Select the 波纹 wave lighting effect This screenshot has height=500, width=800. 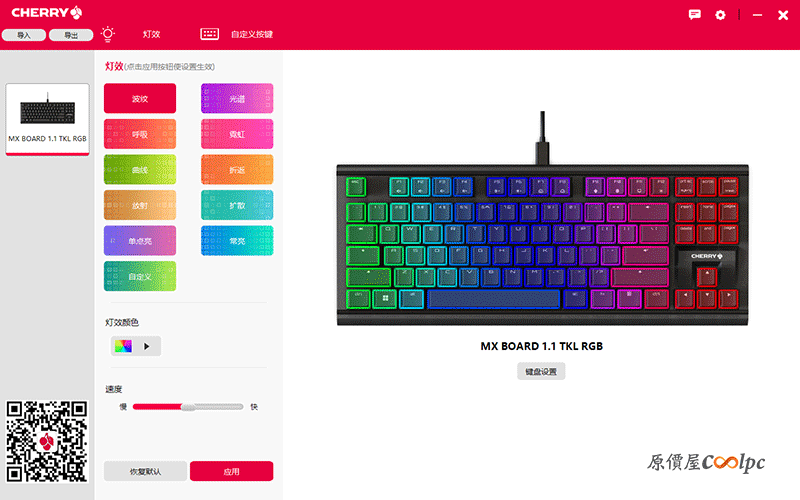140,98
